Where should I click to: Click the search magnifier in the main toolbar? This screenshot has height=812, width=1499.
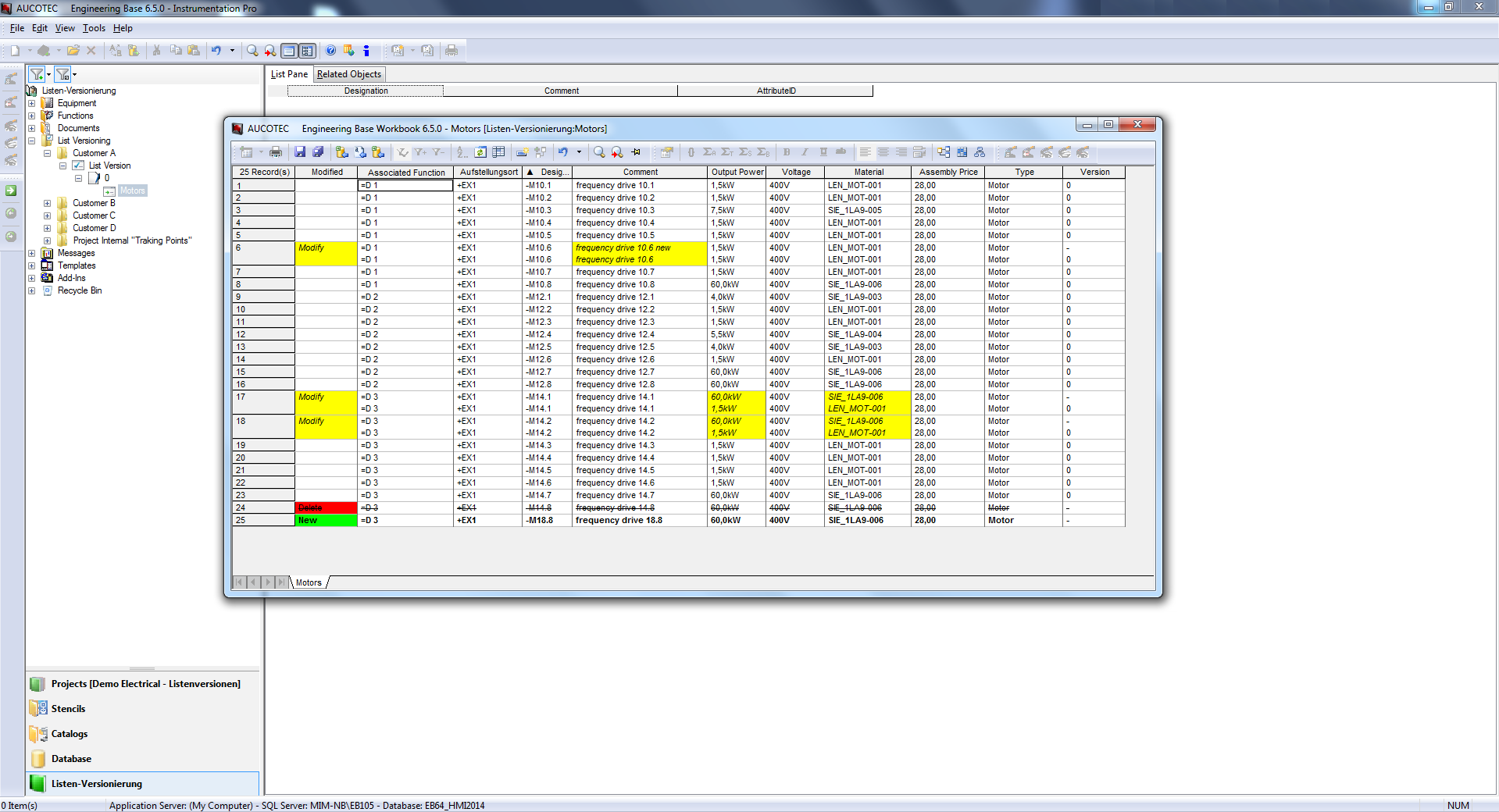(252, 51)
